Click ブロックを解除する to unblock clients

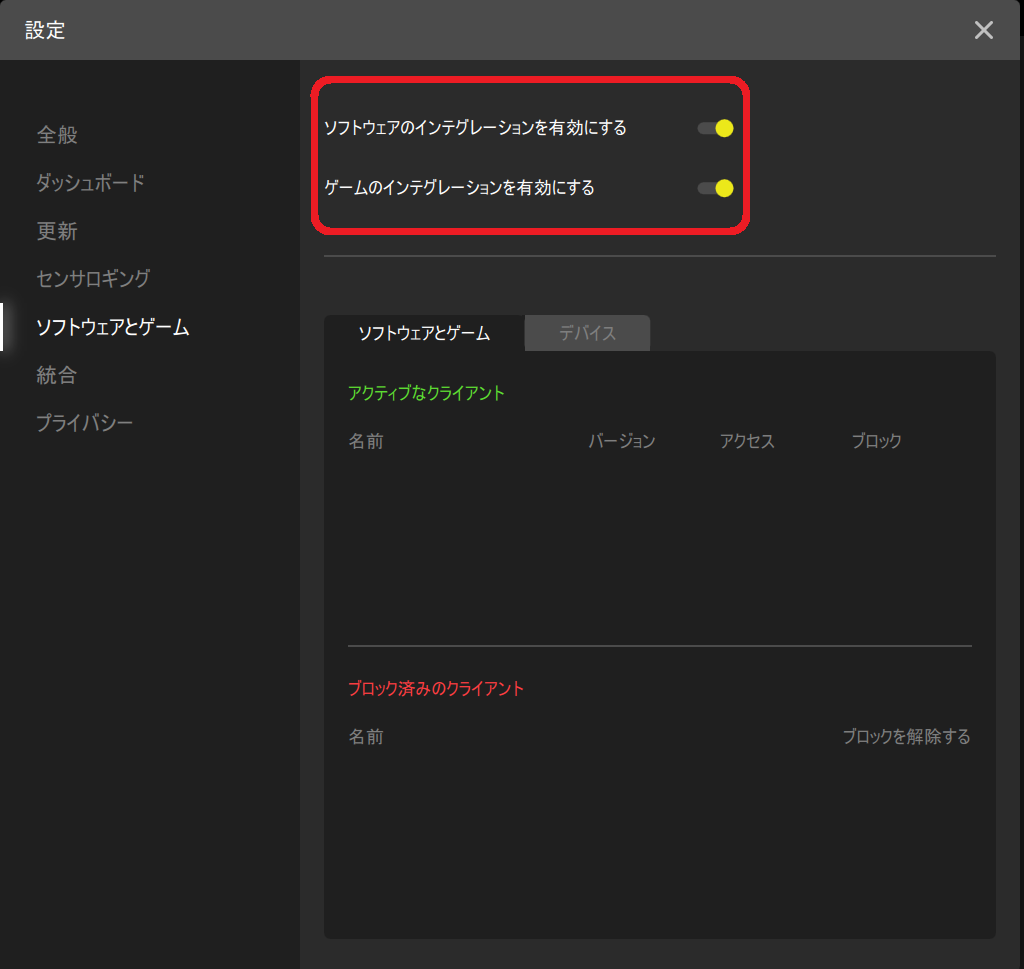(x=905, y=737)
